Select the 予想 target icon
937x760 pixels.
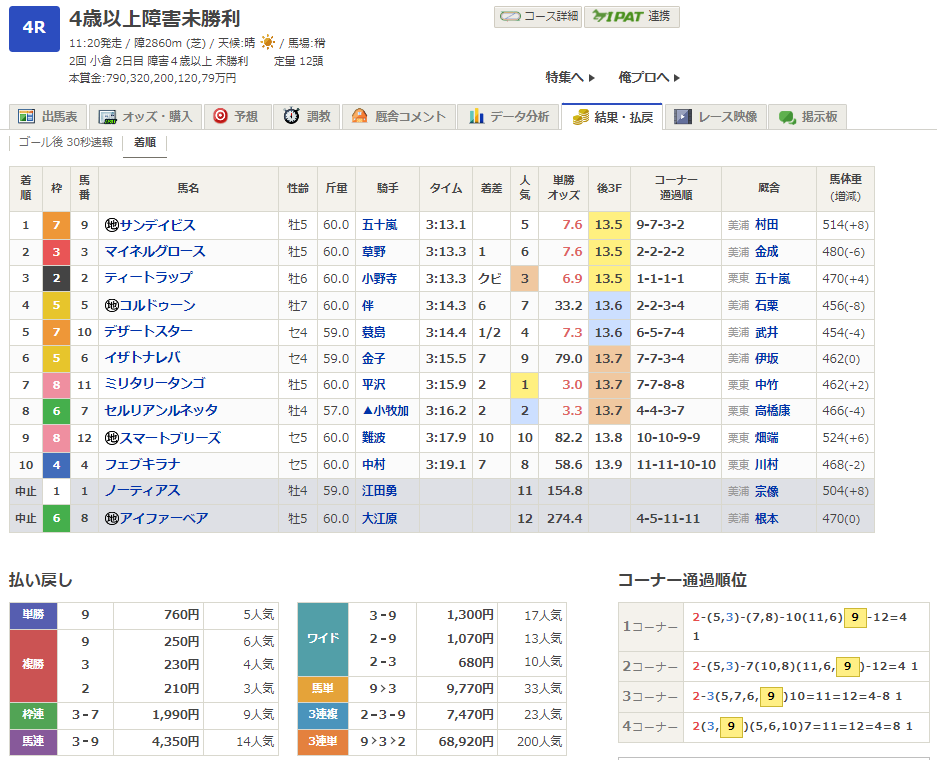(220, 117)
